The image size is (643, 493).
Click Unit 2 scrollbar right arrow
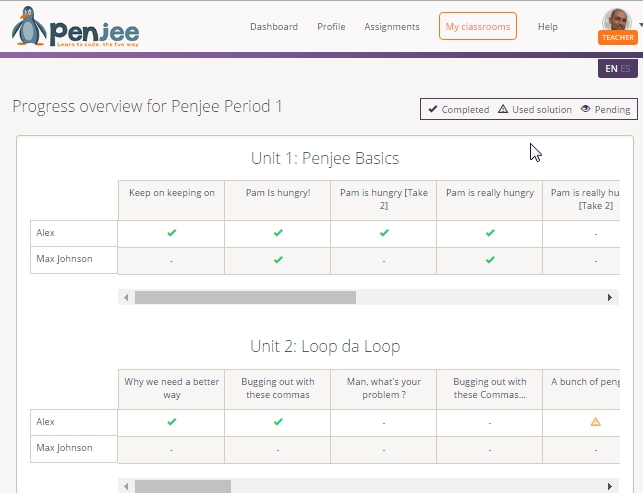610,486
